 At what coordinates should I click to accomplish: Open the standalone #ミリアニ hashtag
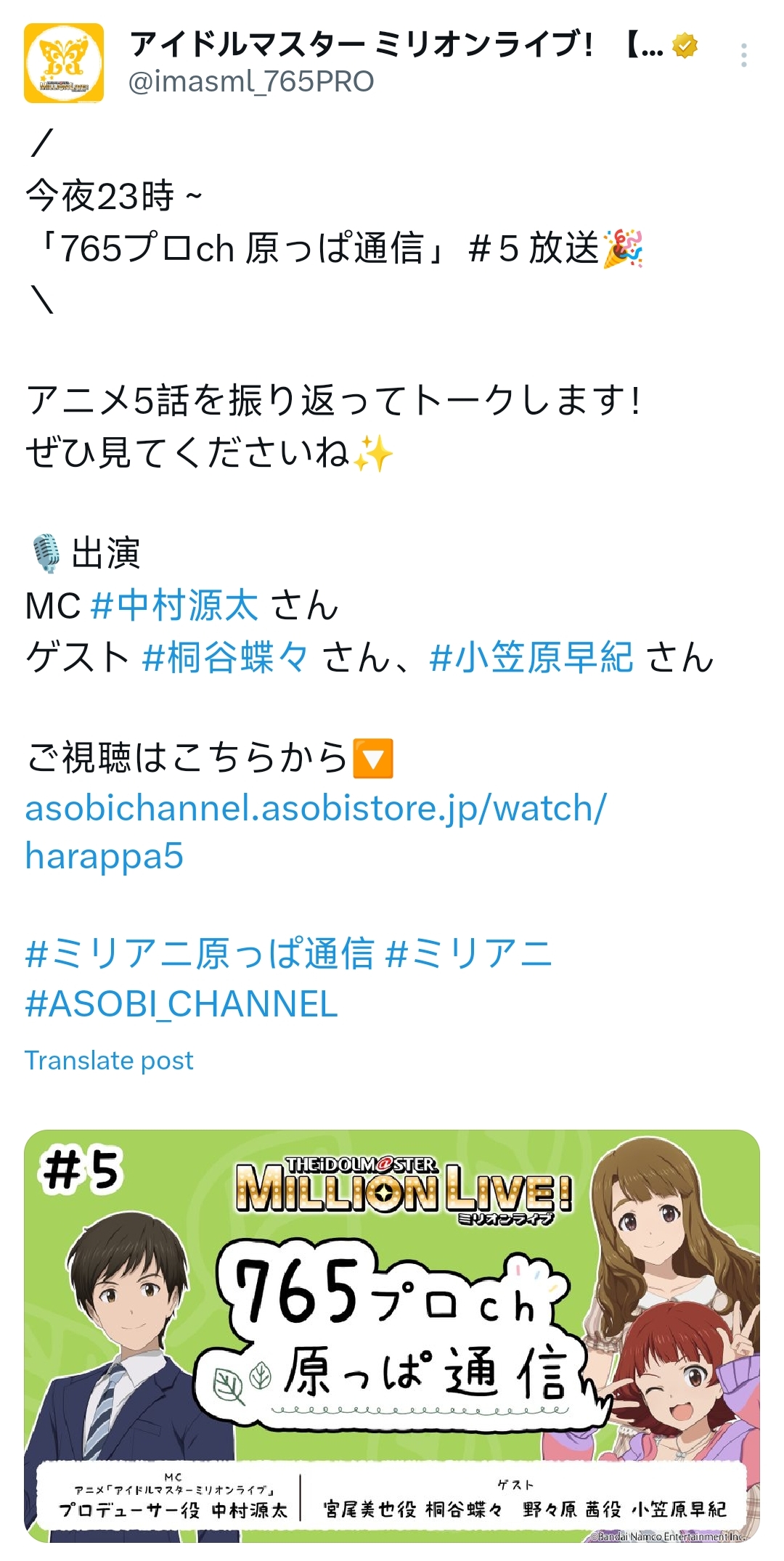pyautogui.click(x=469, y=953)
